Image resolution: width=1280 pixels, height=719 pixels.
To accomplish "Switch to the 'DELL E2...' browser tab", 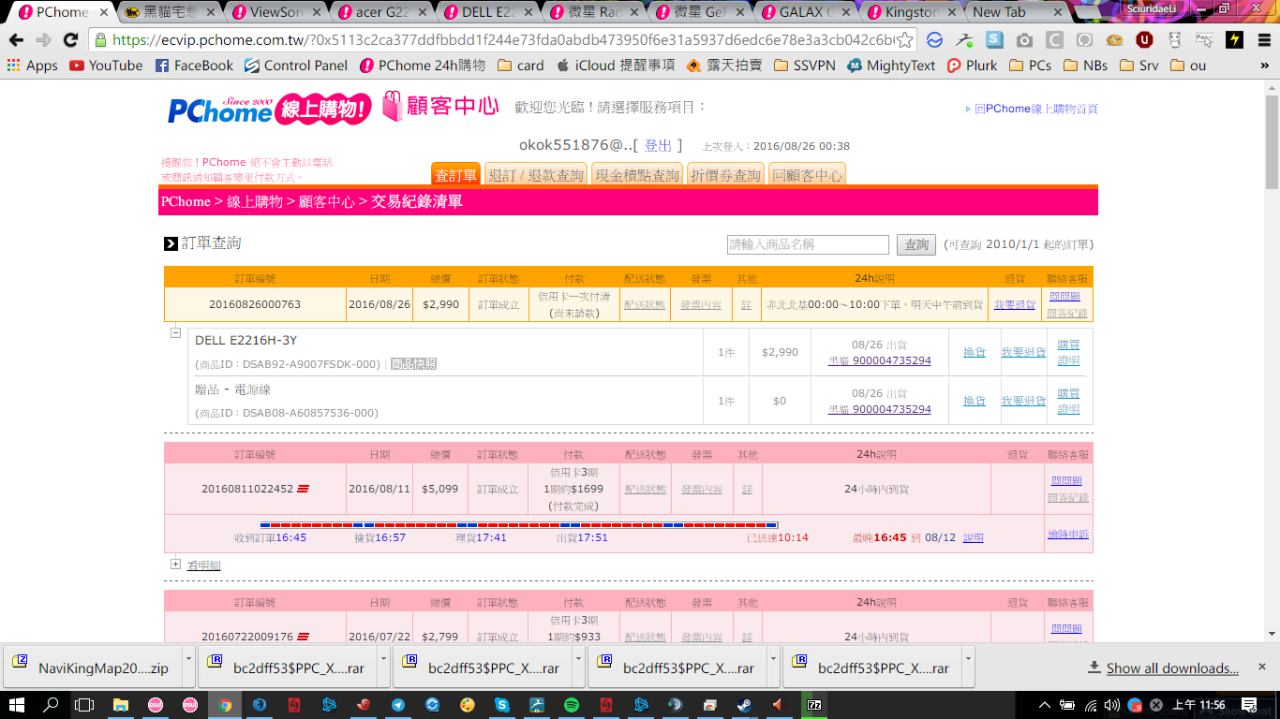I will coord(487,12).
